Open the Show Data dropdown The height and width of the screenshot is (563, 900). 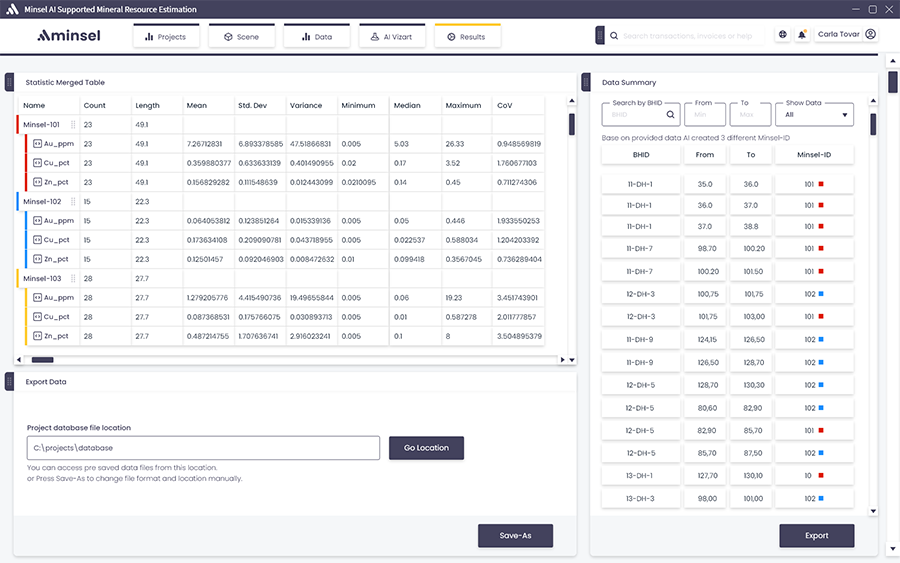[x=815, y=114]
